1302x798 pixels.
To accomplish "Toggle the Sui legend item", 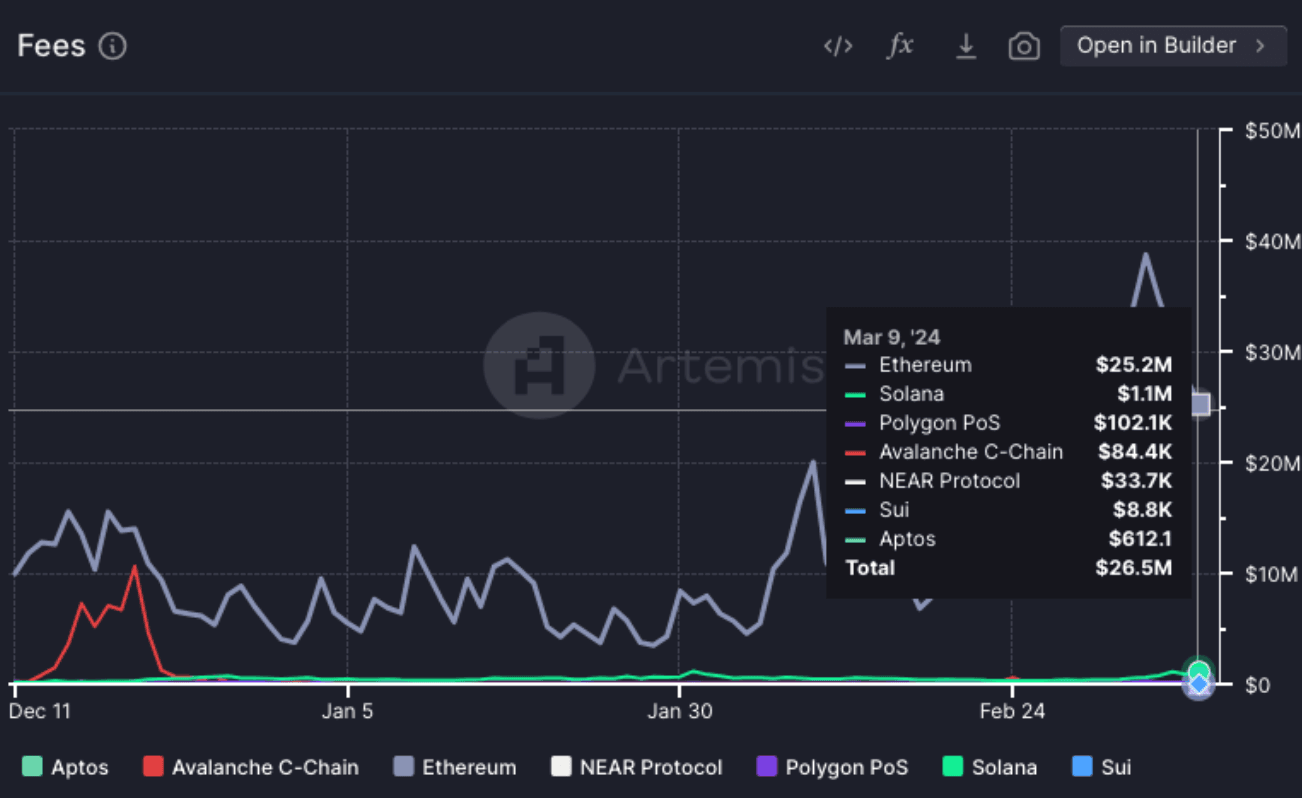I will 1102,767.
